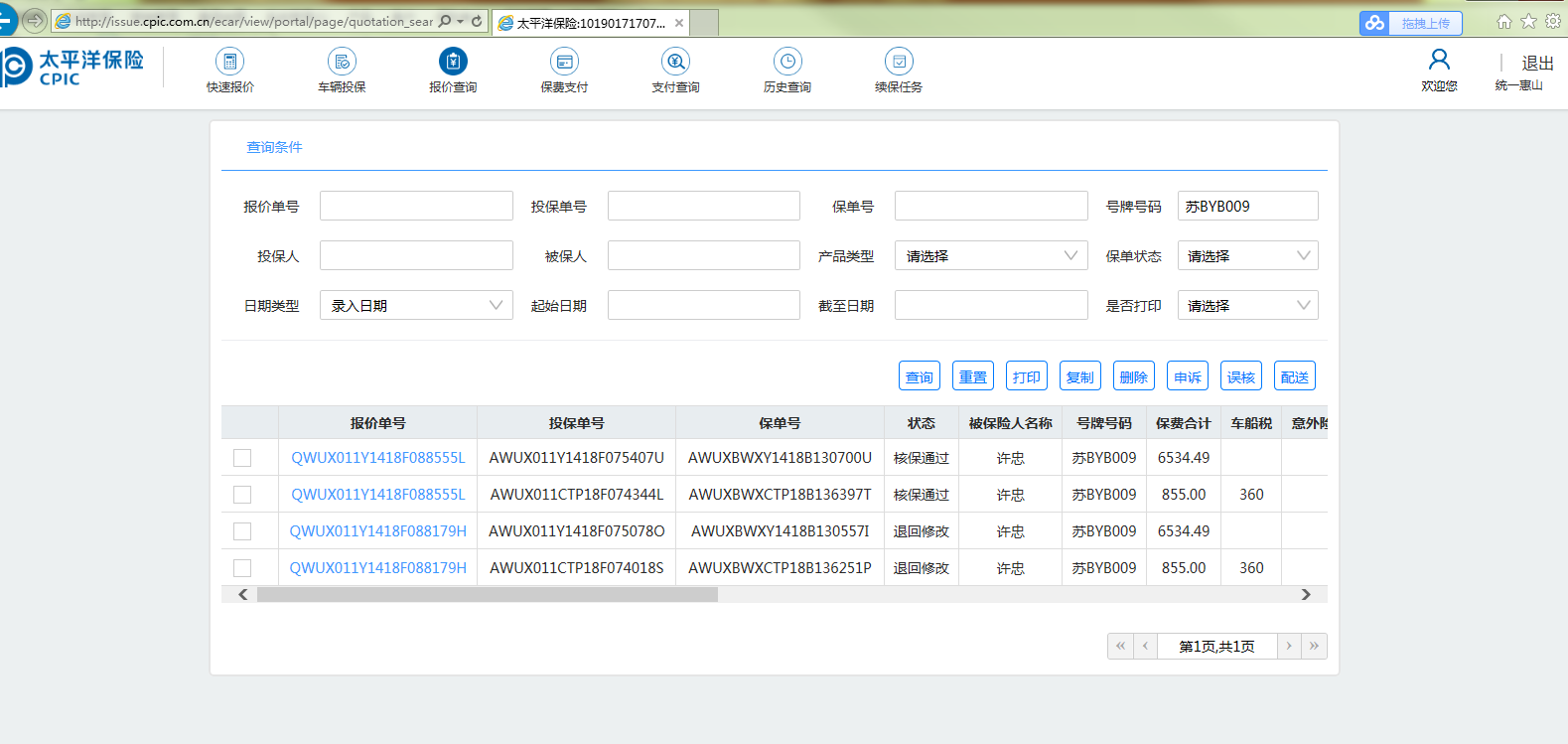The width and height of the screenshot is (1568, 744).
Task: Click the 报价单号 input field
Action: 416,207
